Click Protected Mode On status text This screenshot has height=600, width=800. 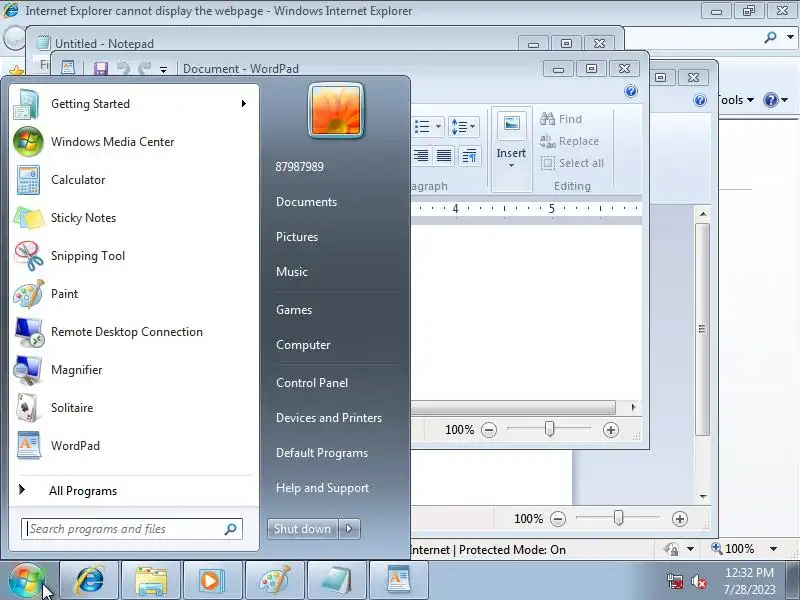click(x=512, y=550)
